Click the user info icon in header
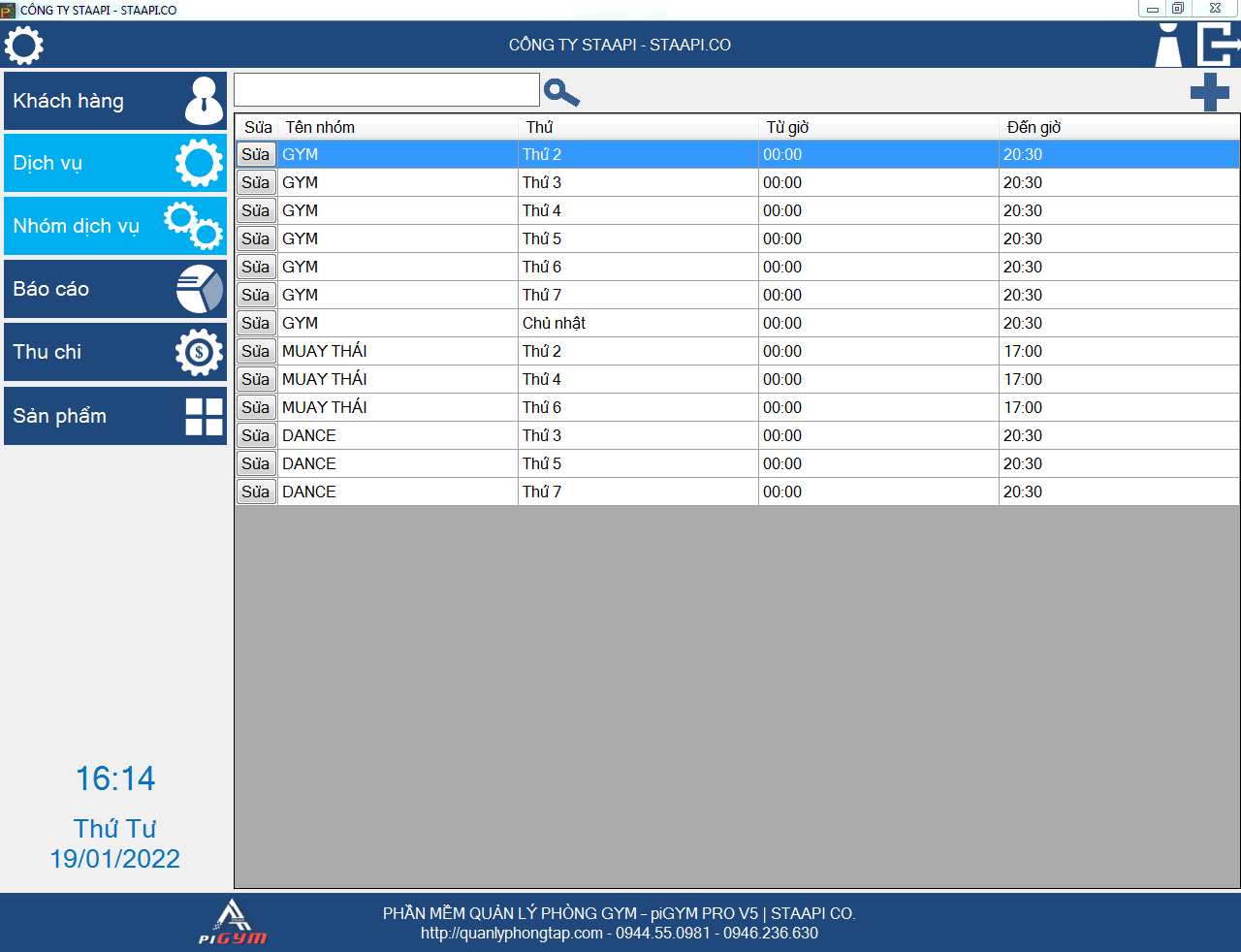The image size is (1241, 952). tap(1168, 46)
